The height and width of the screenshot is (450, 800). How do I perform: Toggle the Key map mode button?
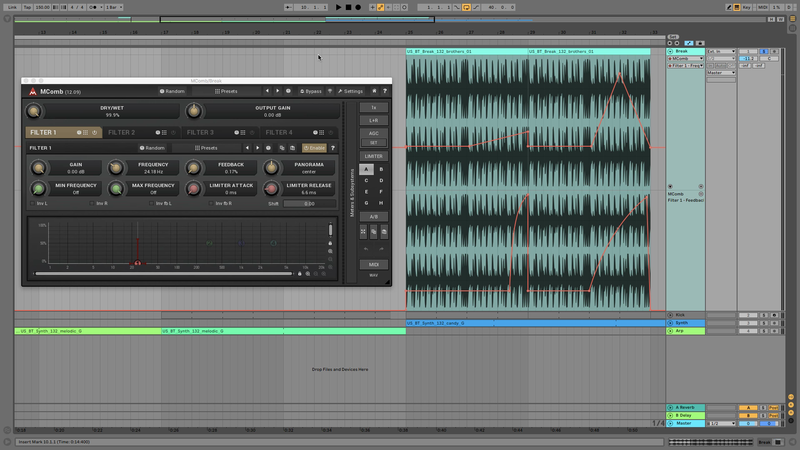pyautogui.click(x=747, y=7)
